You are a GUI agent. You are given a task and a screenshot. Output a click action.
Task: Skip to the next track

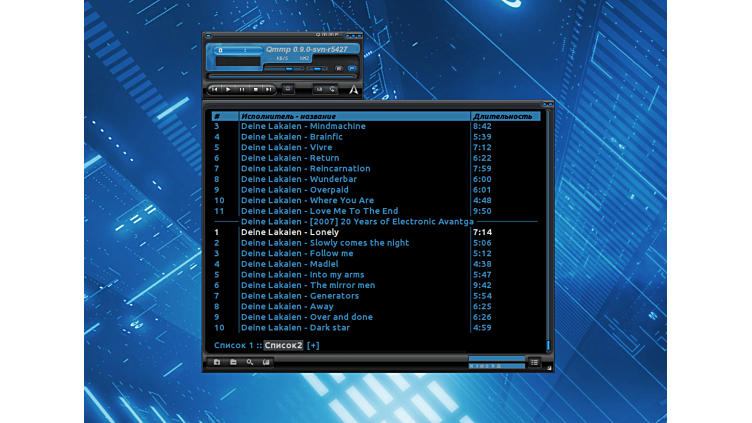269,89
